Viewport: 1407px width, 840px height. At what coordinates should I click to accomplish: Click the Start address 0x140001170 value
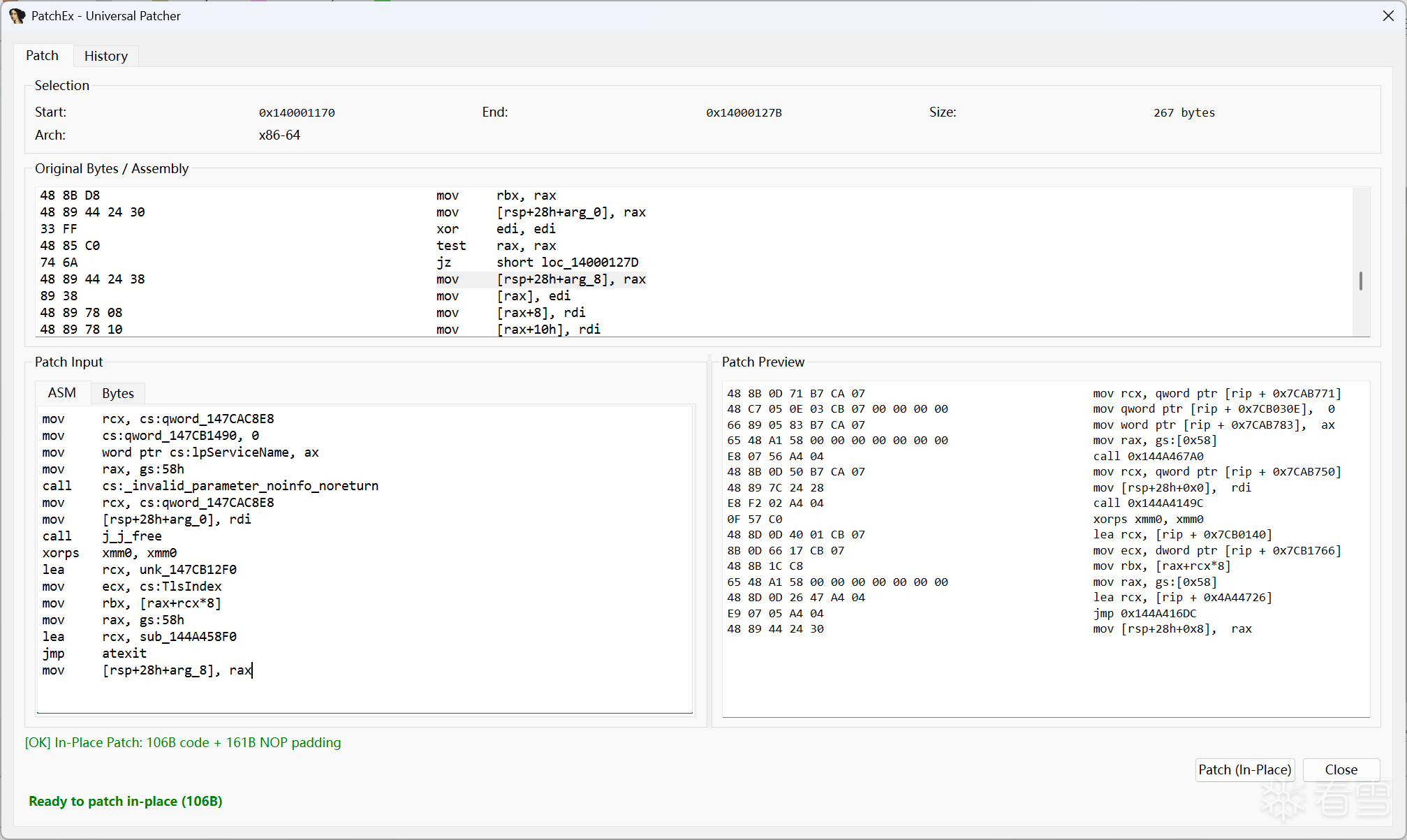[x=297, y=112]
